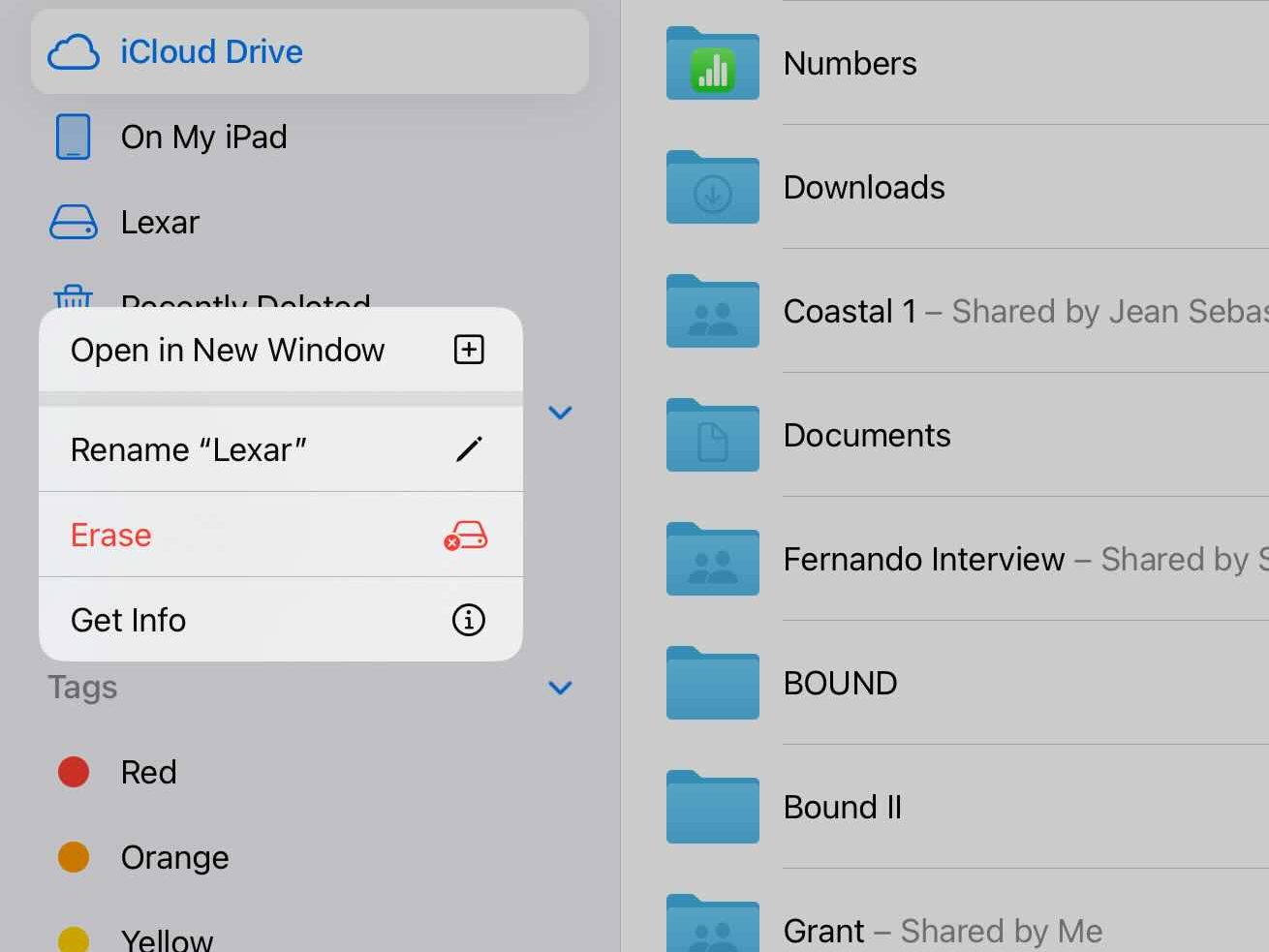Open the Numbers app folder icon

tap(712, 65)
